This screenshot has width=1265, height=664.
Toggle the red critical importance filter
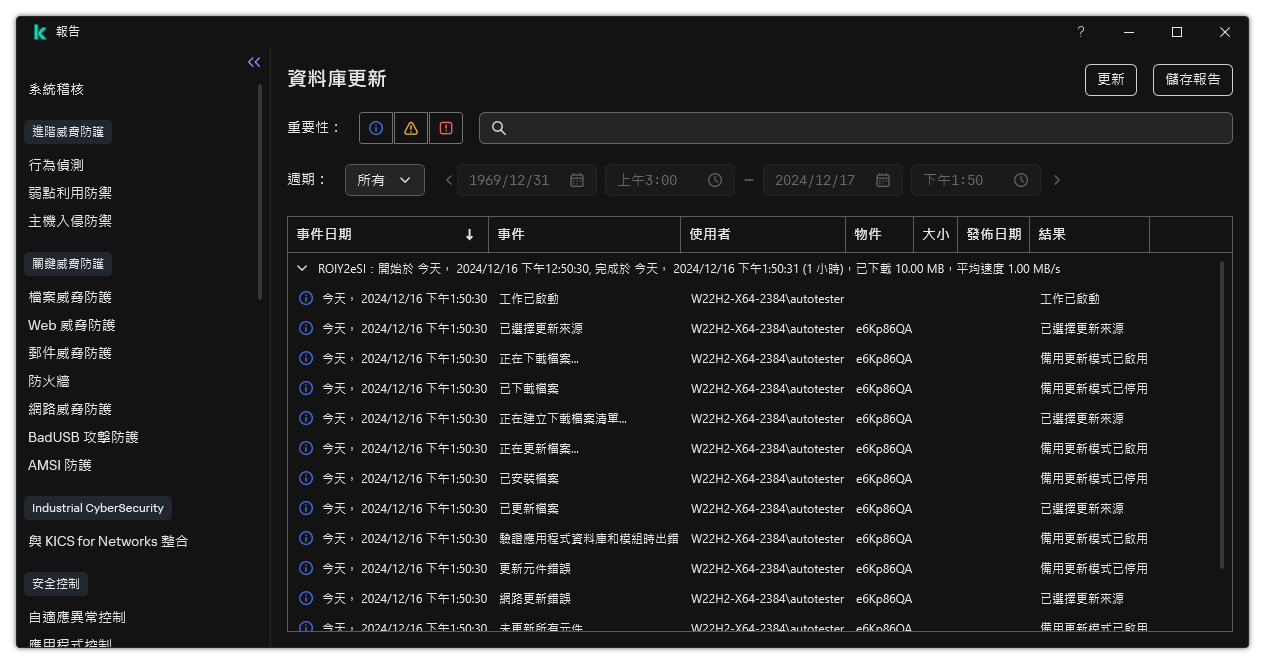tap(446, 128)
